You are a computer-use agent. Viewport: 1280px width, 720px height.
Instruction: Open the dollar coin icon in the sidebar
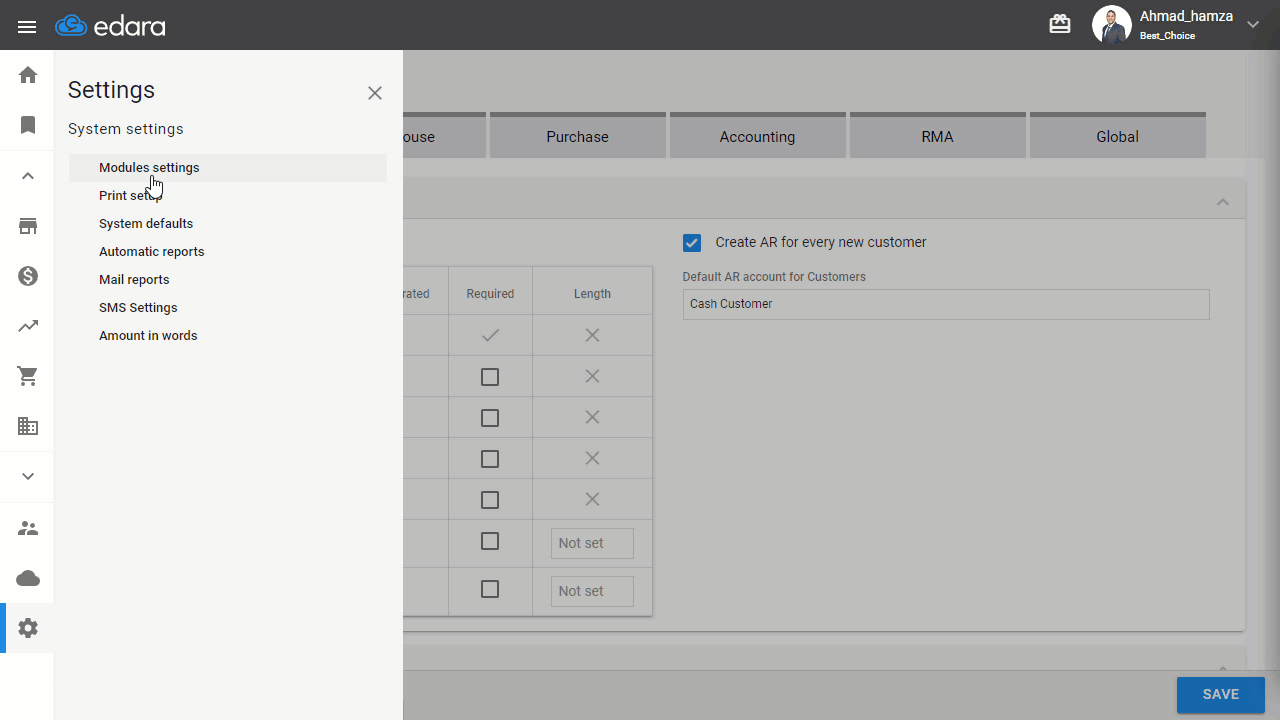pos(28,276)
